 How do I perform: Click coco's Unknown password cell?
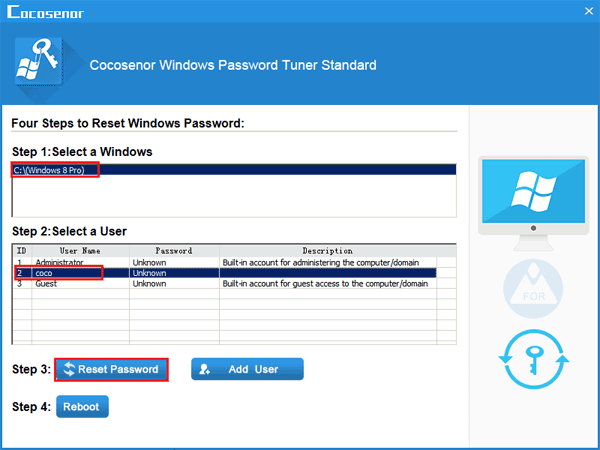pyautogui.click(x=174, y=273)
